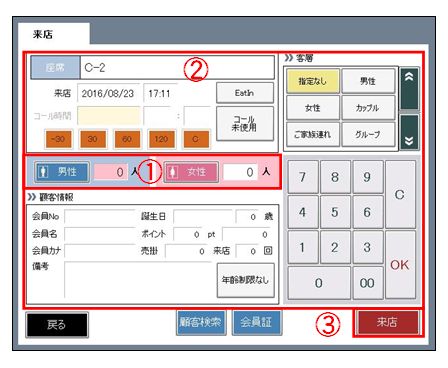448x368 pixels.
Task: Click the 客層 page-up double chevron
Action: 409,89
